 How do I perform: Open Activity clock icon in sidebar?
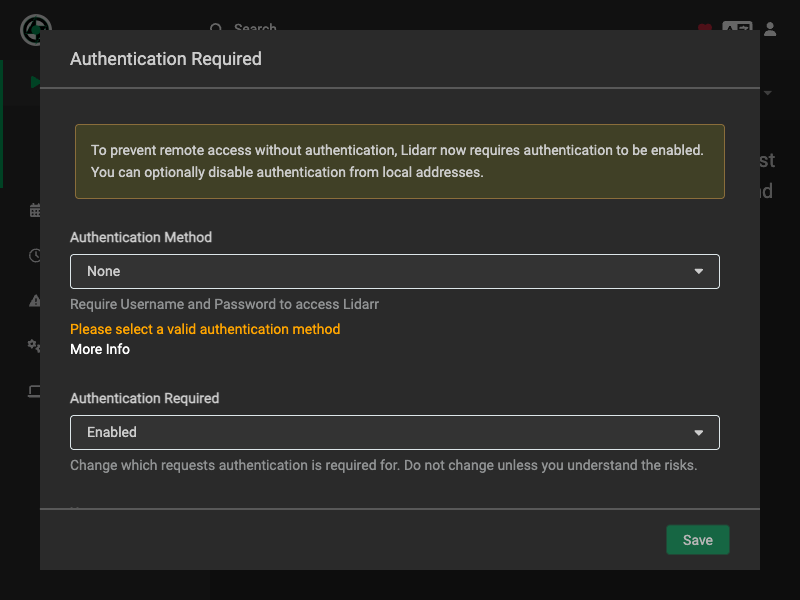tap(35, 256)
